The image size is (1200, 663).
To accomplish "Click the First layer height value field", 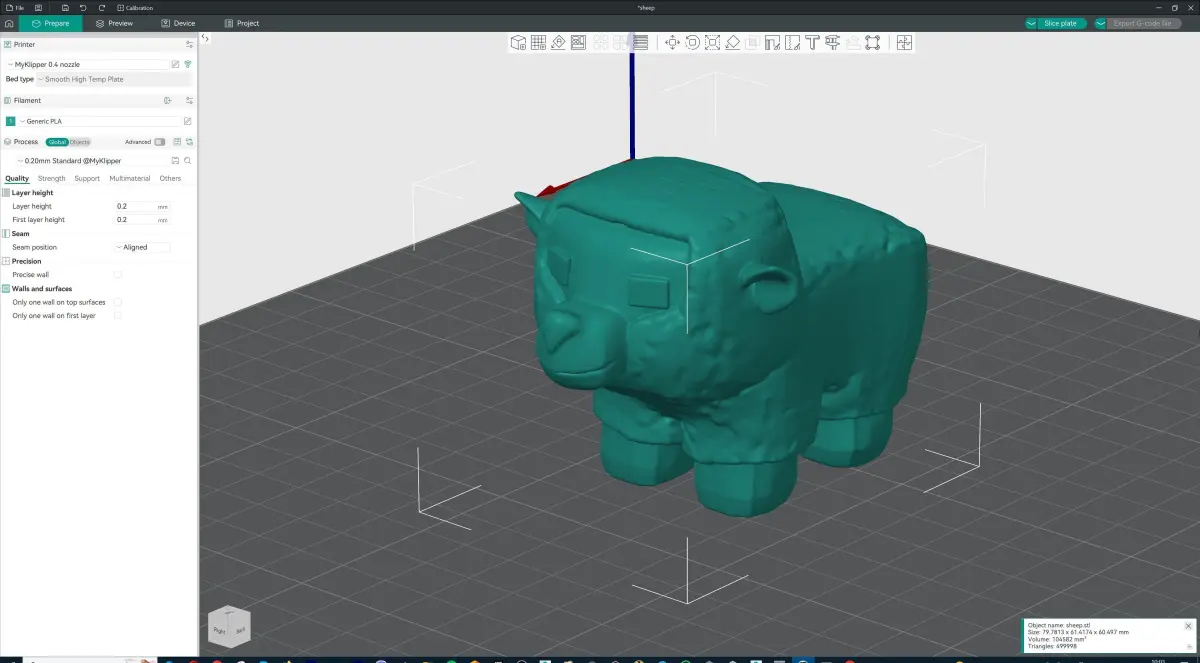I will coord(143,219).
